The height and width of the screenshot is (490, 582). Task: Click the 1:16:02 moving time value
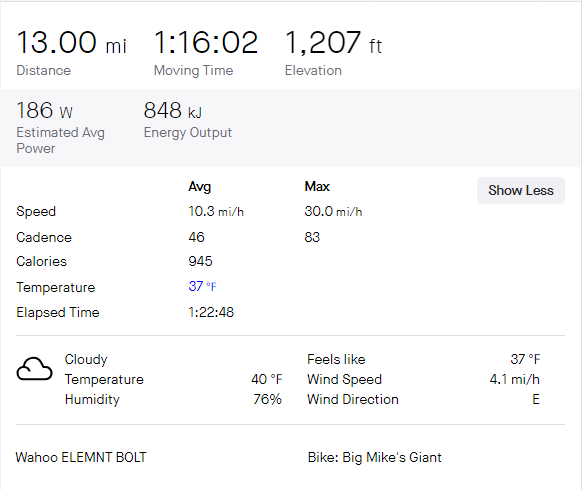tap(206, 43)
